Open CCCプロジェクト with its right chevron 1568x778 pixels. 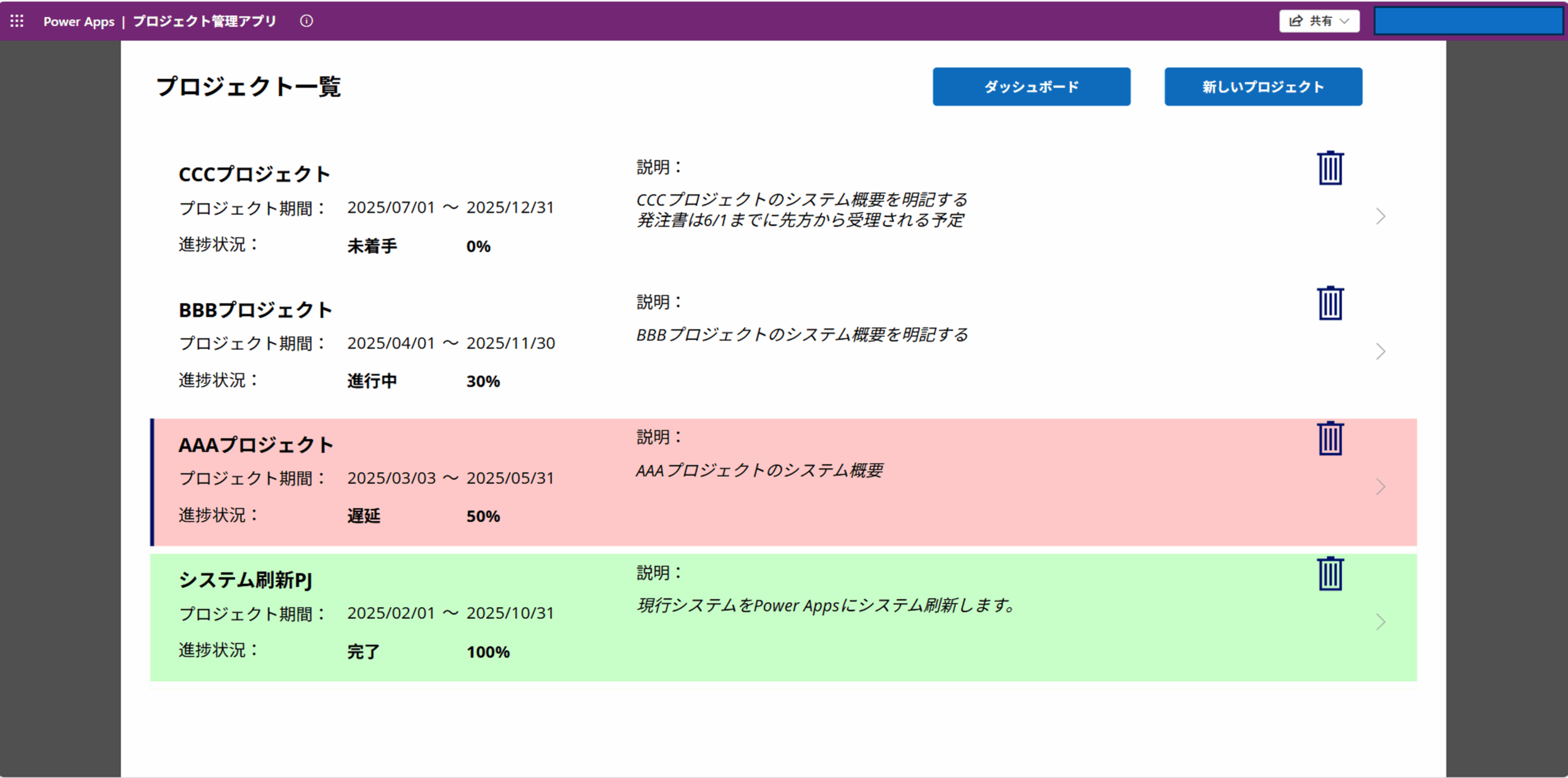[1381, 216]
